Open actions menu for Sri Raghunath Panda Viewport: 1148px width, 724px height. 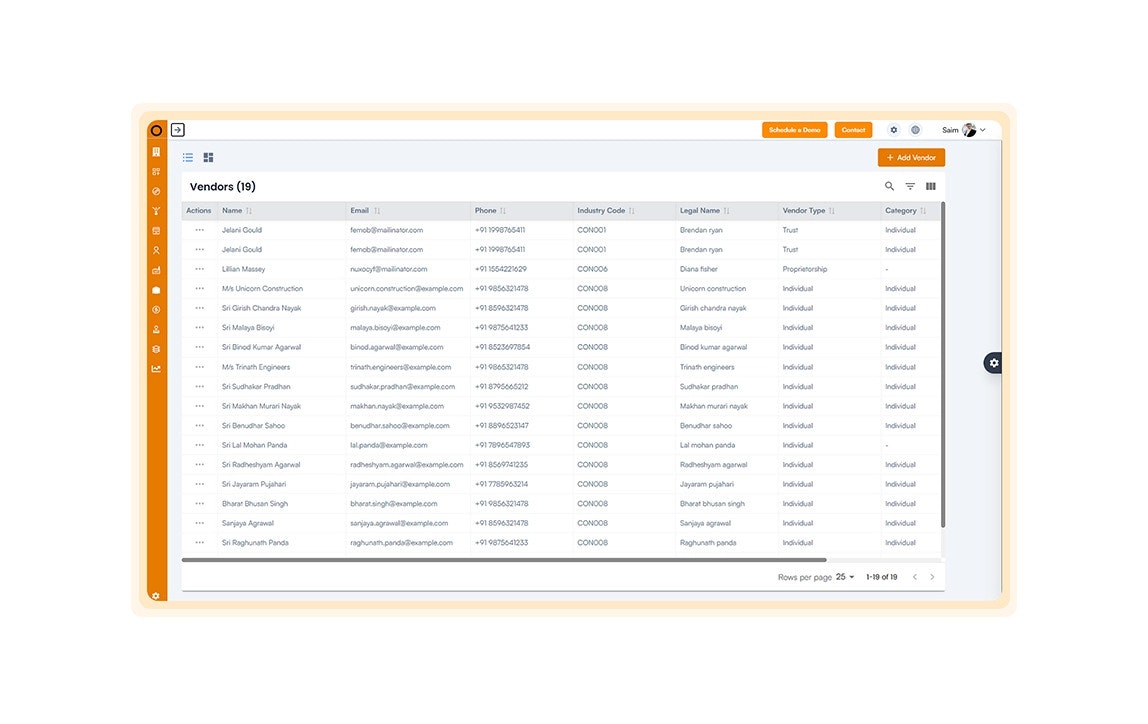click(200, 543)
